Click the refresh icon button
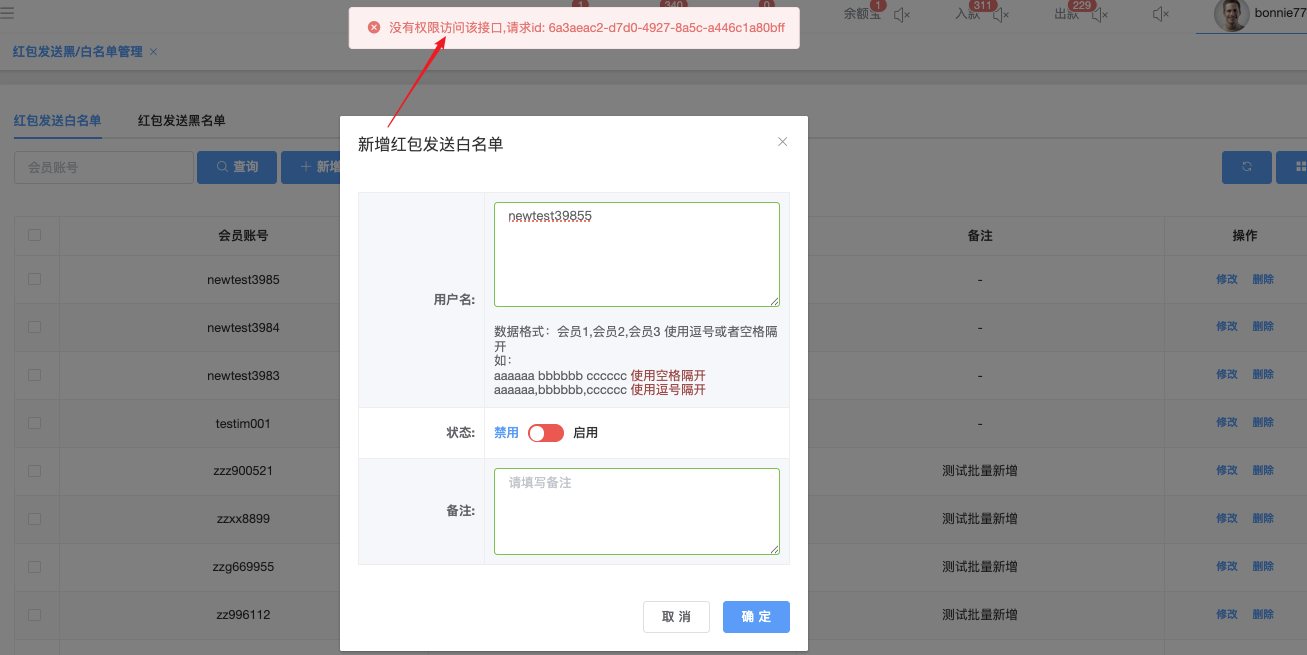Viewport: 1307px width, 655px height. [1246, 167]
